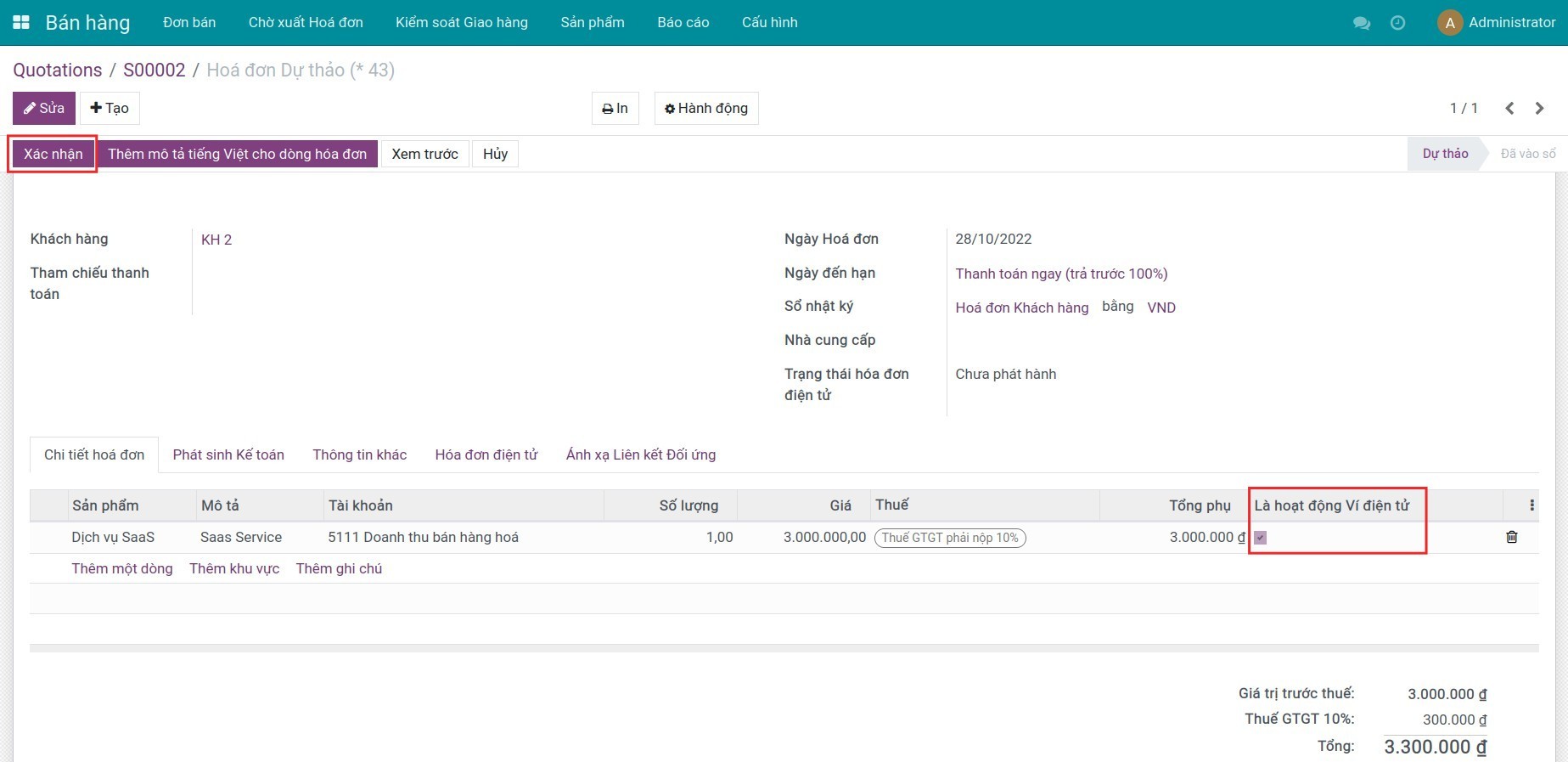Click the Administrator avatar icon
The width and height of the screenshot is (1568, 762).
(x=1449, y=23)
